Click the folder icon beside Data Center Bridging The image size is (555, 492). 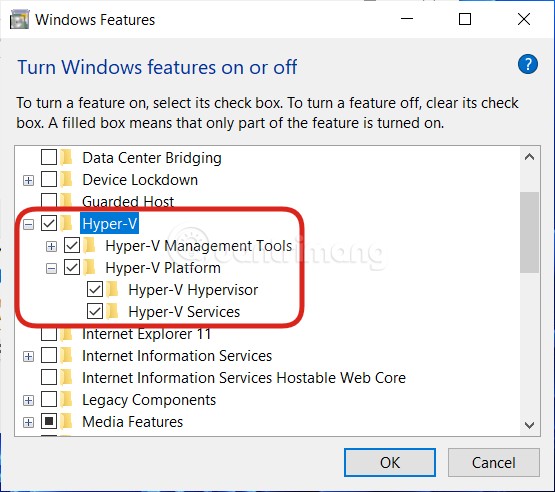[66, 158]
